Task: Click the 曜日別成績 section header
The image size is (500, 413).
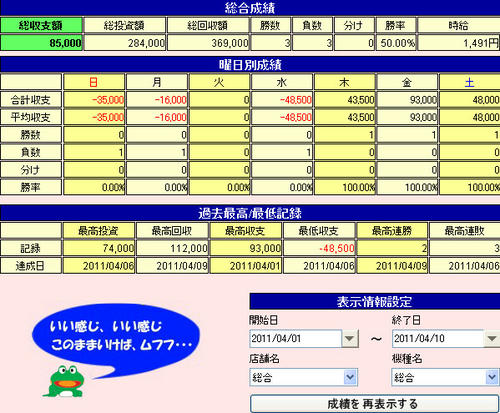Action: tap(250, 64)
